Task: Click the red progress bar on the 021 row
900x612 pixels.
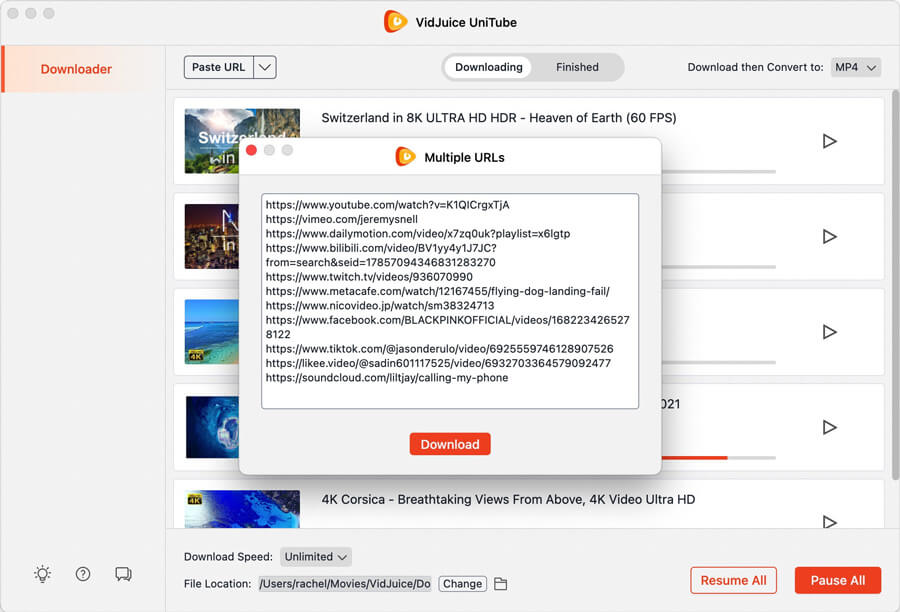Action: (695, 458)
